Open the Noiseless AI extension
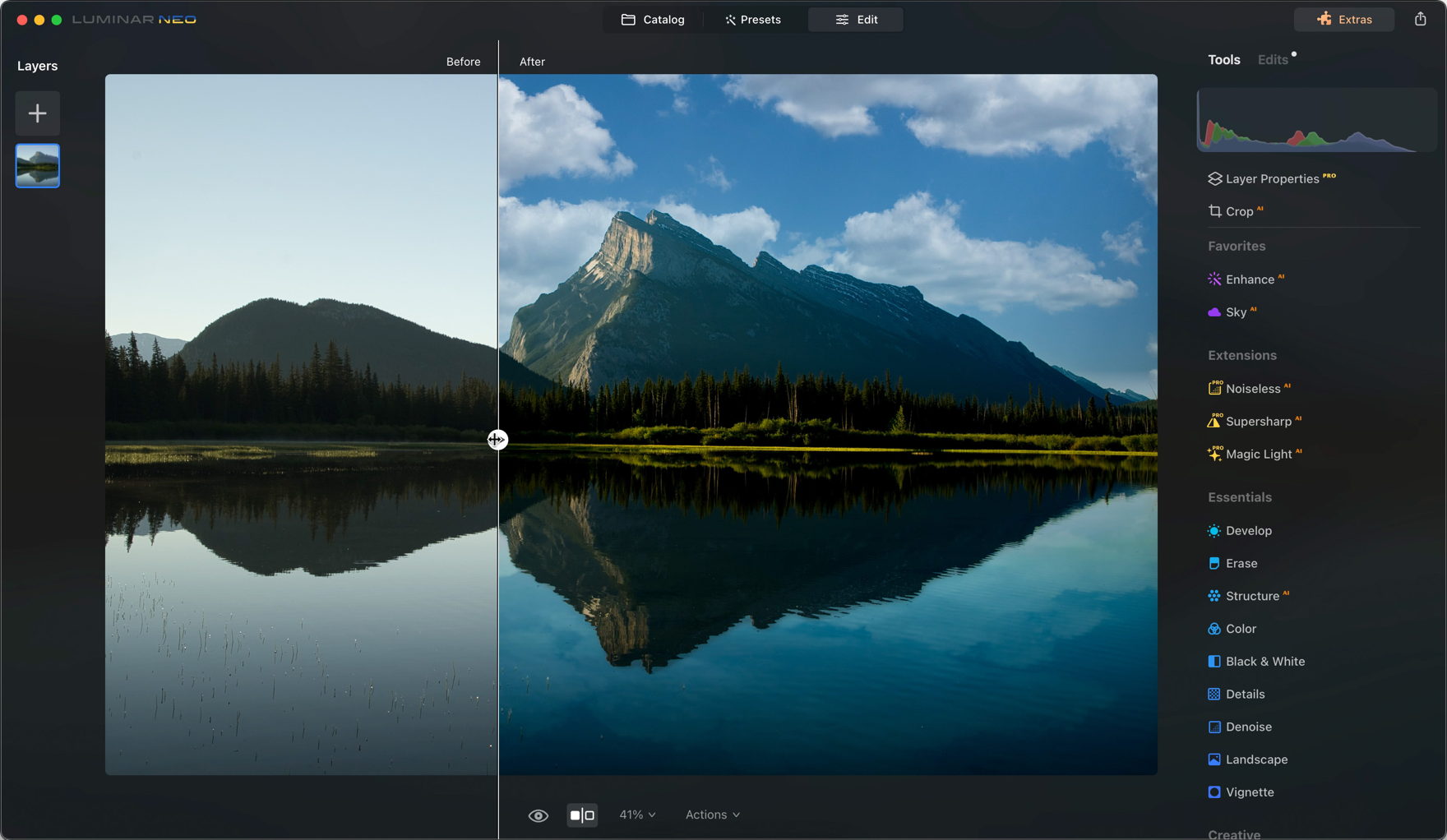1447x840 pixels. (1252, 389)
